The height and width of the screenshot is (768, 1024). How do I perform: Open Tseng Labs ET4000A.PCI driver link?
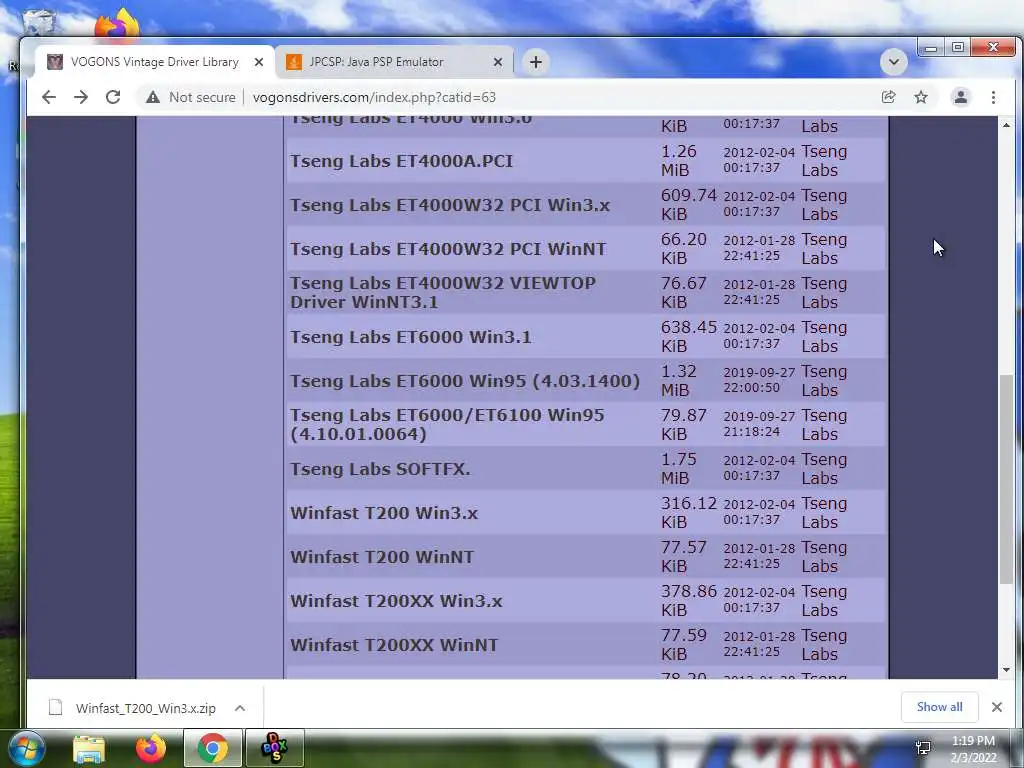(402, 161)
